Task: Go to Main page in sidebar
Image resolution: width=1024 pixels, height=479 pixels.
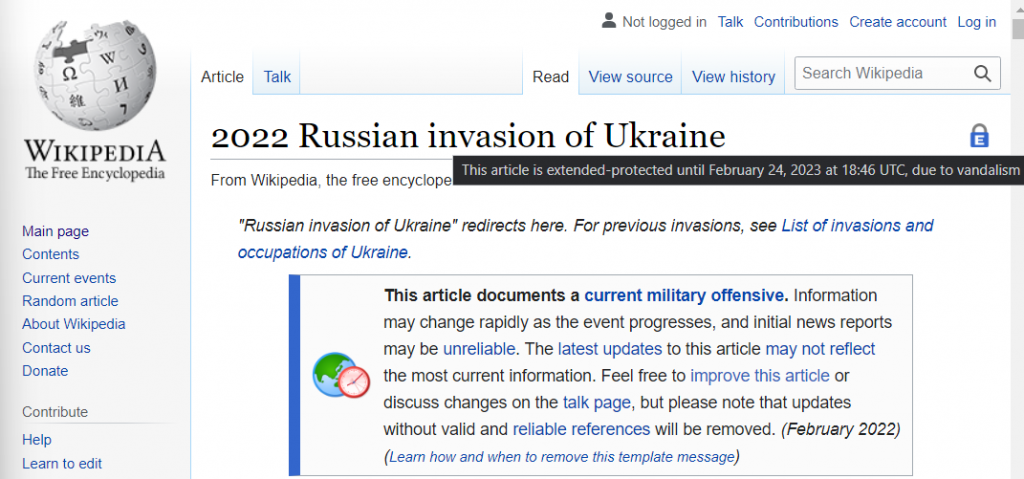Action: click(x=55, y=231)
